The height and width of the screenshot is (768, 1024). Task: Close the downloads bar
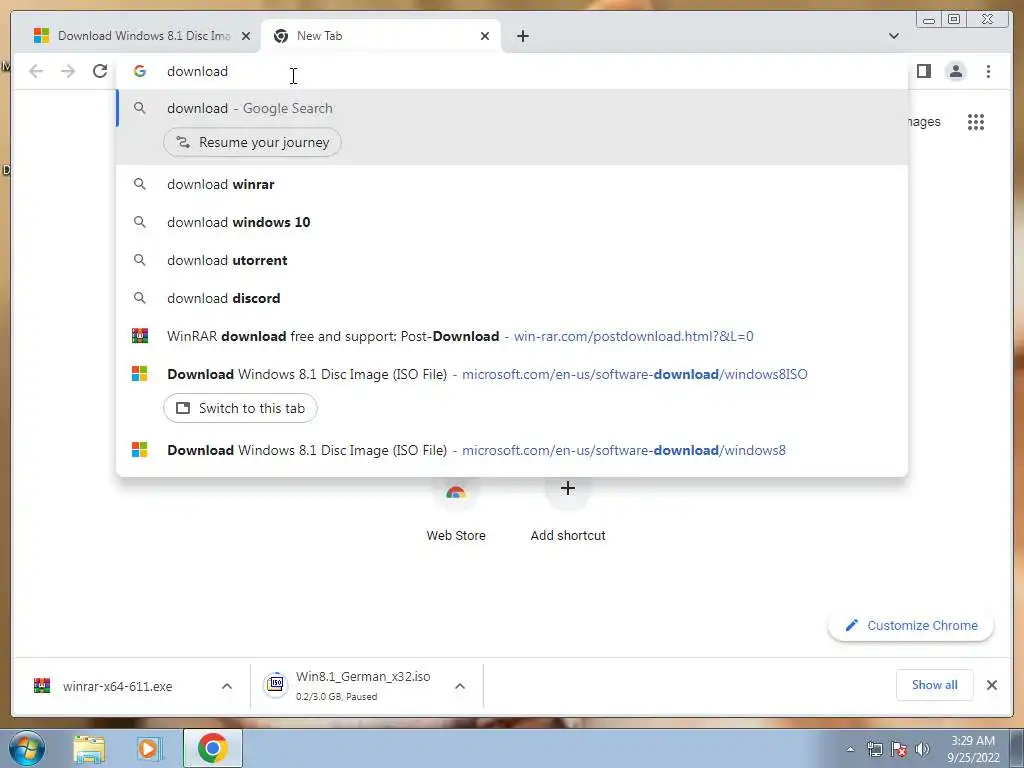(x=991, y=685)
